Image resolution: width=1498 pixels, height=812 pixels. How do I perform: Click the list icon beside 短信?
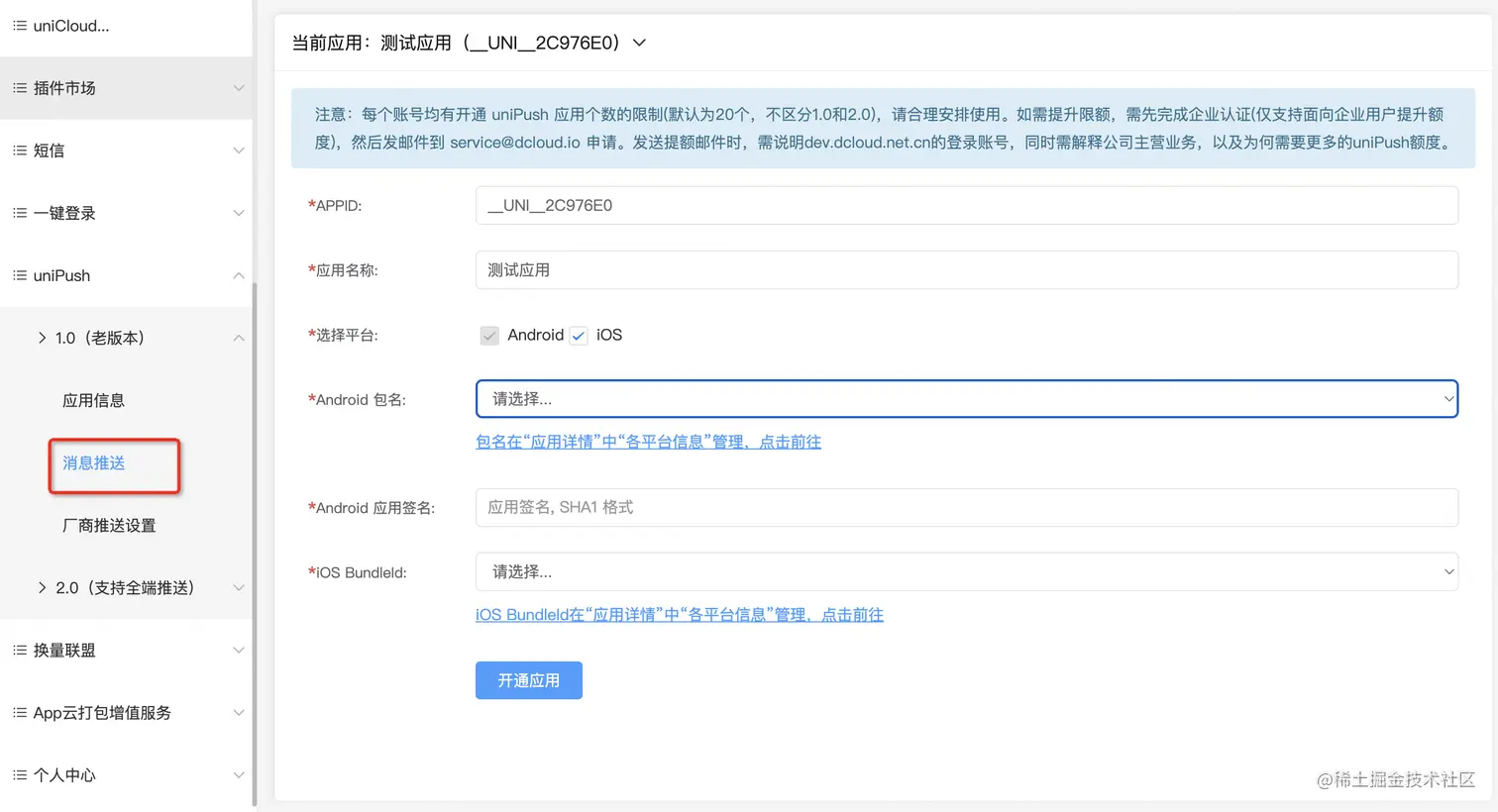point(20,151)
